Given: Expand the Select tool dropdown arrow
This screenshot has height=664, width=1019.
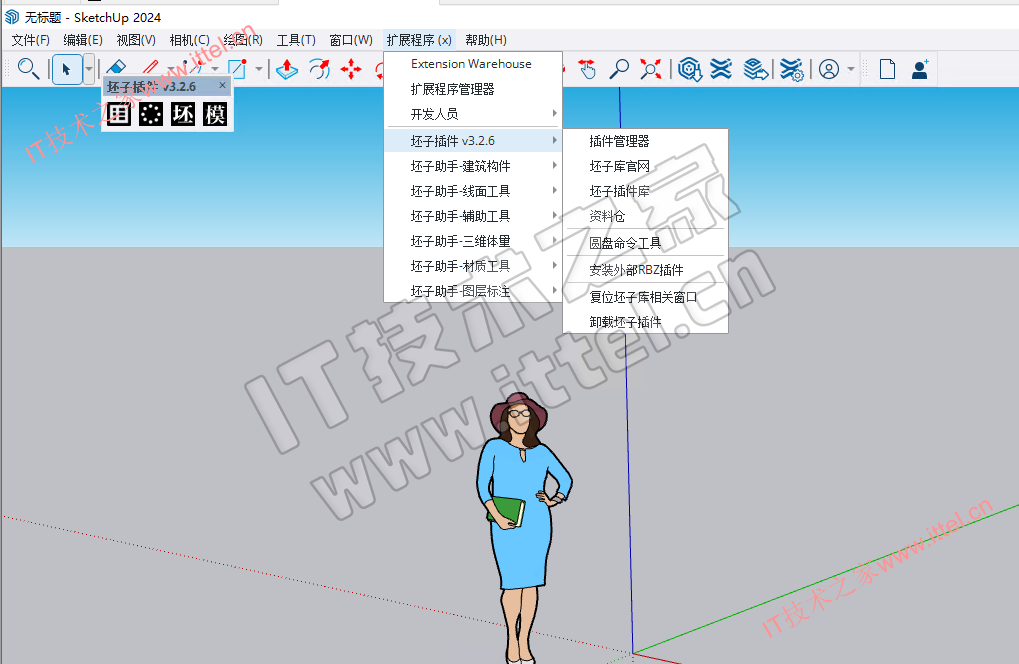Looking at the screenshot, I should point(89,69).
